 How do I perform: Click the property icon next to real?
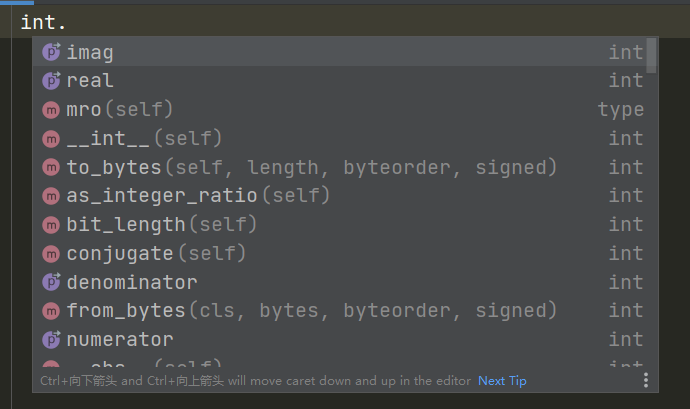pyautogui.click(x=51, y=81)
